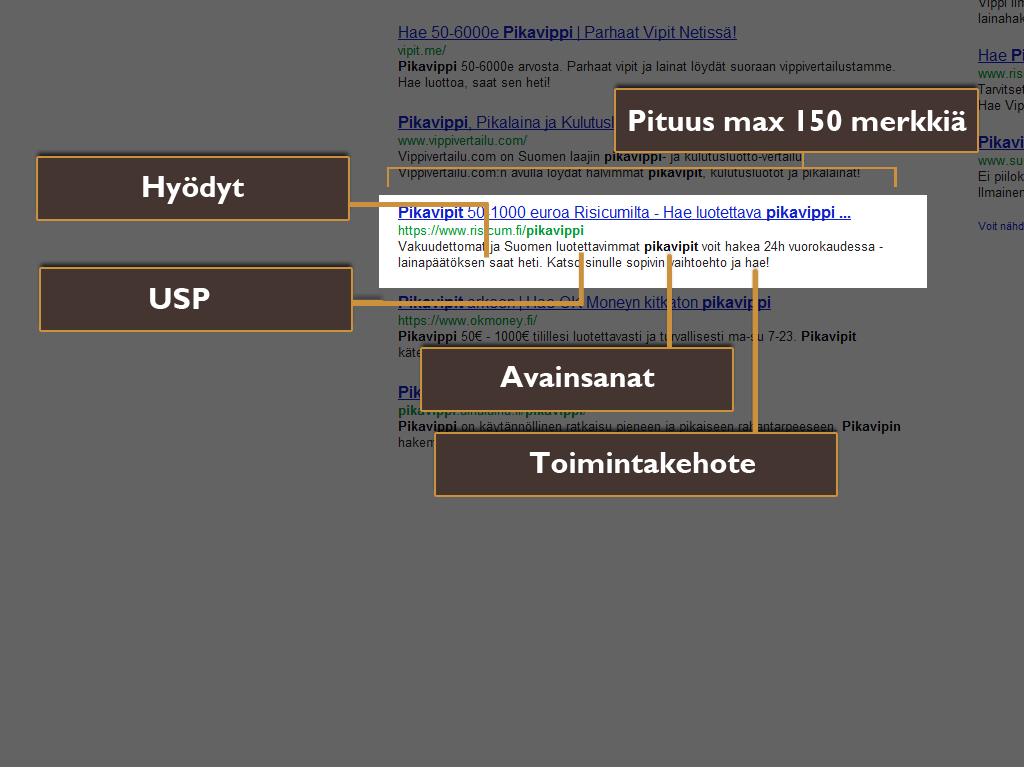Click the vipit.me/ green URL
The height and width of the screenshot is (768, 1024).
point(422,51)
